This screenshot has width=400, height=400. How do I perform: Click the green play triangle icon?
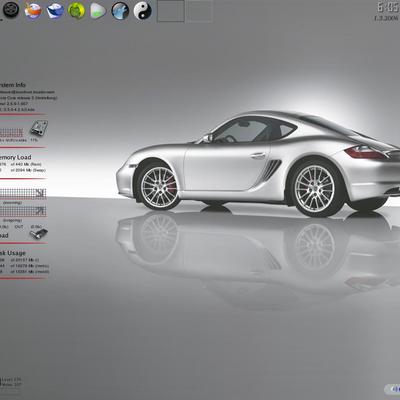98,11
